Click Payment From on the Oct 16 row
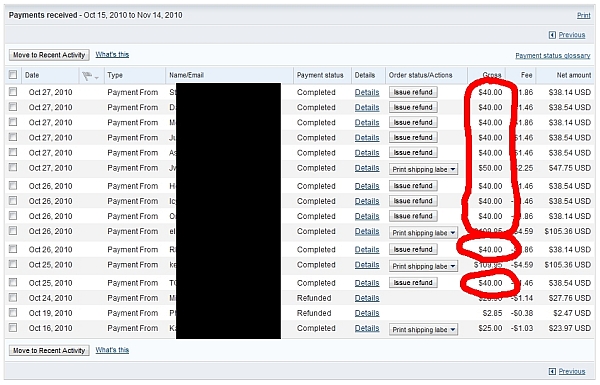This screenshot has height=385, width=600. pyautogui.click(x=132, y=328)
